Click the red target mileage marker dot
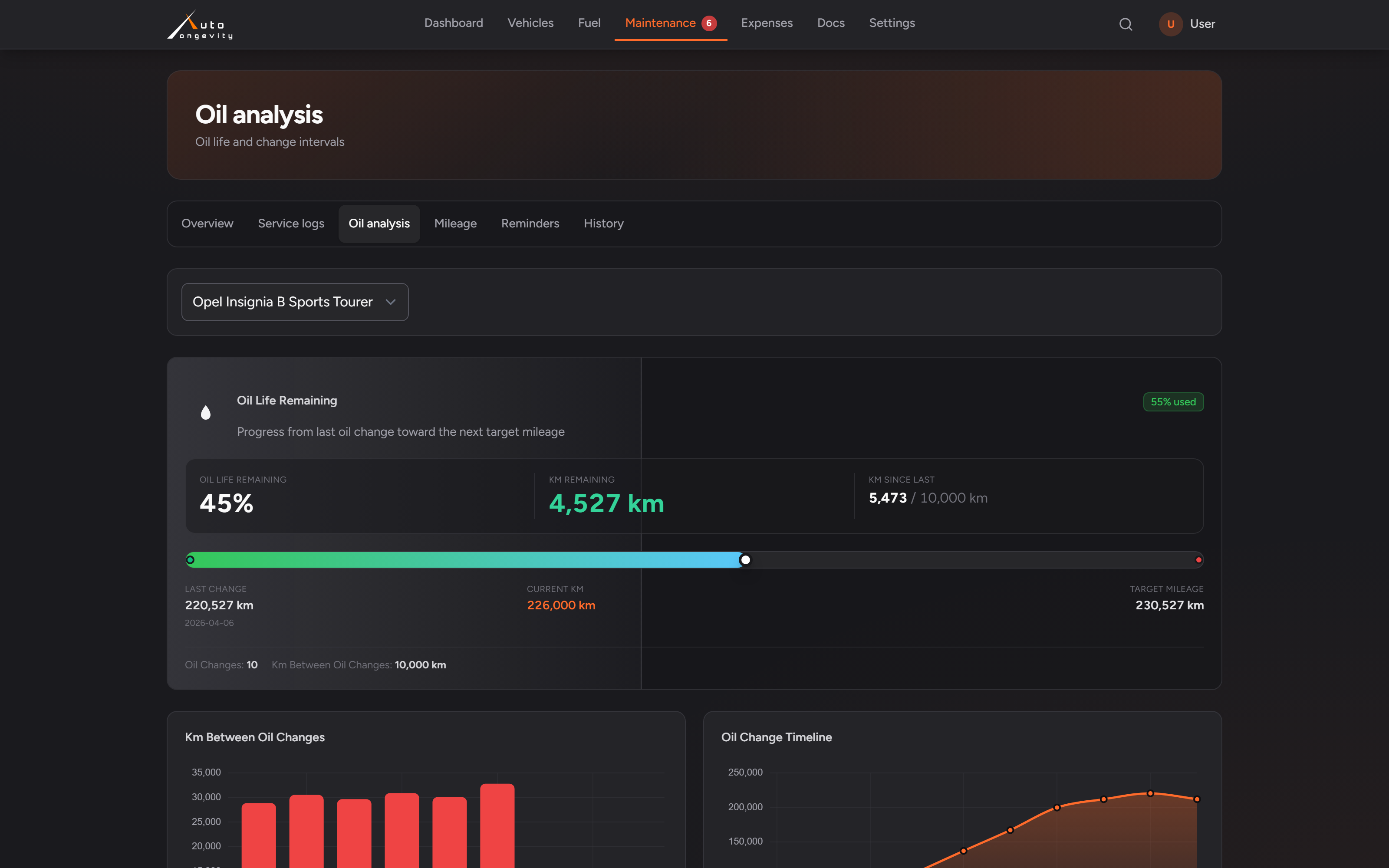The height and width of the screenshot is (868, 1389). click(1198, 560)
